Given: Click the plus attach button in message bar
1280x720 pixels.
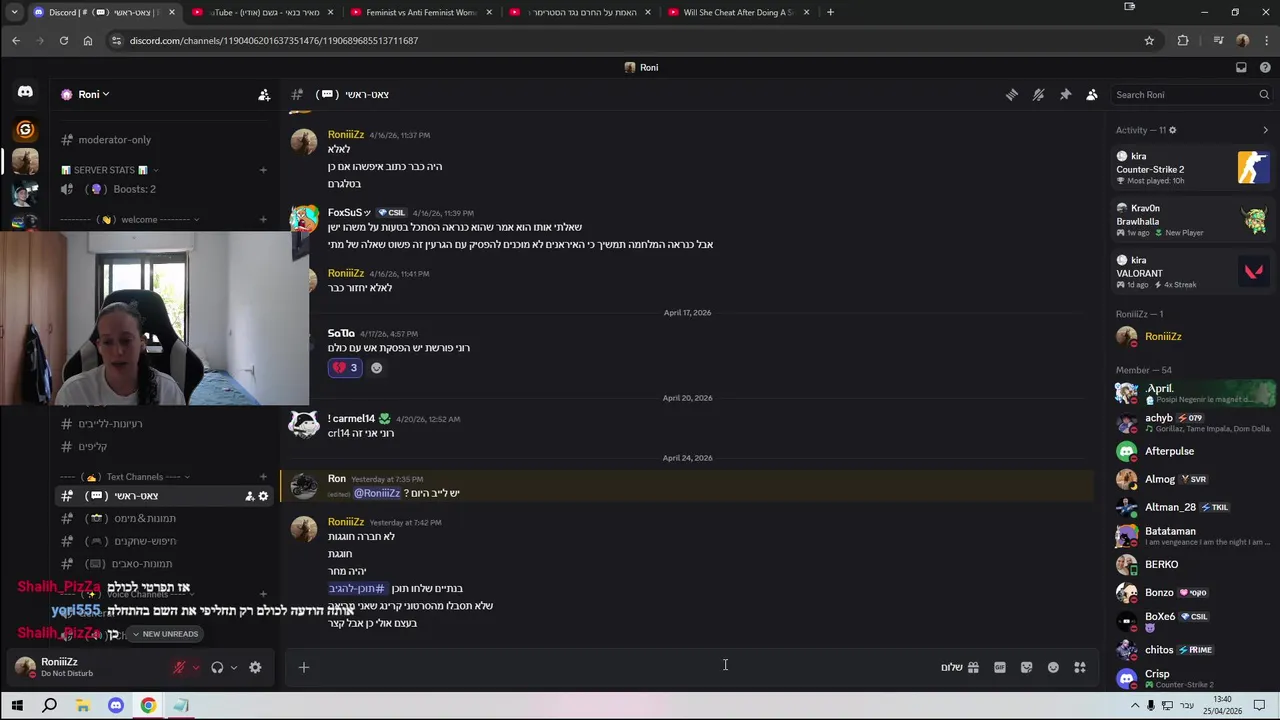Looking at the screenshot, I should (304, 667).
